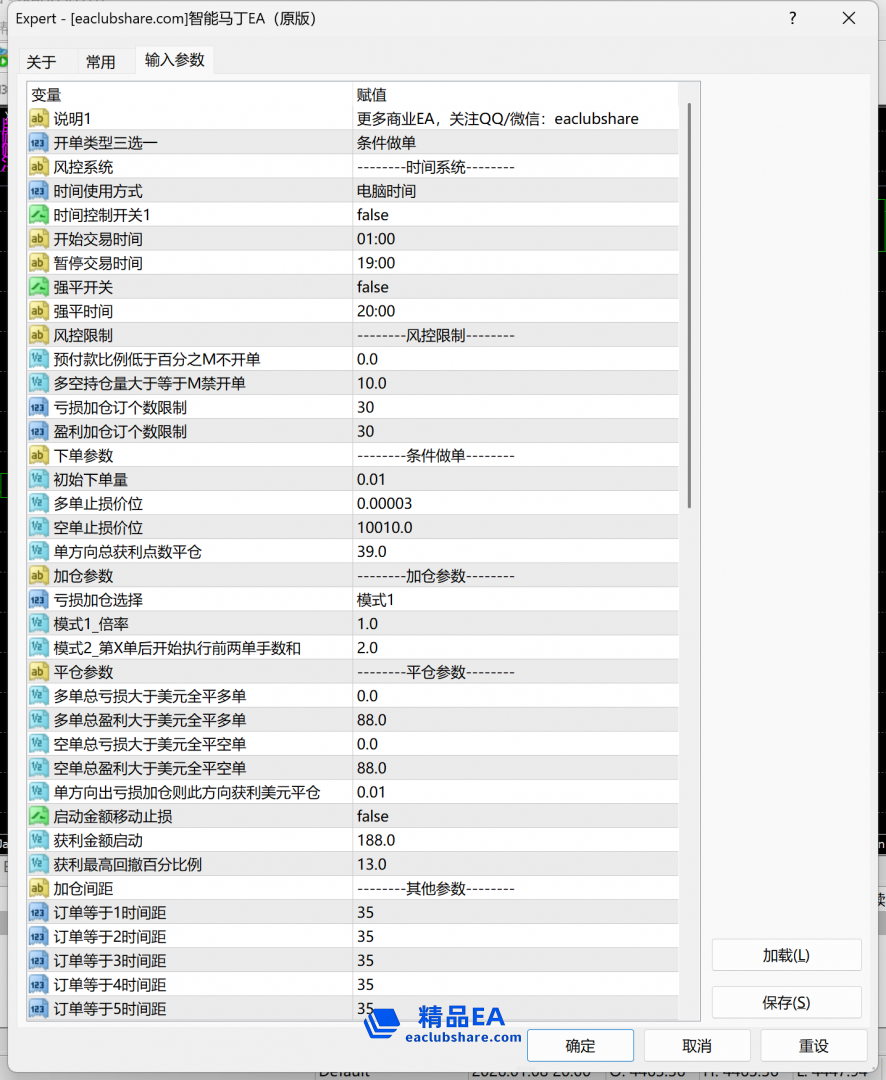Click the ab icon beside 说明1
Screen dimensions: 886x1080
(39, 119)
